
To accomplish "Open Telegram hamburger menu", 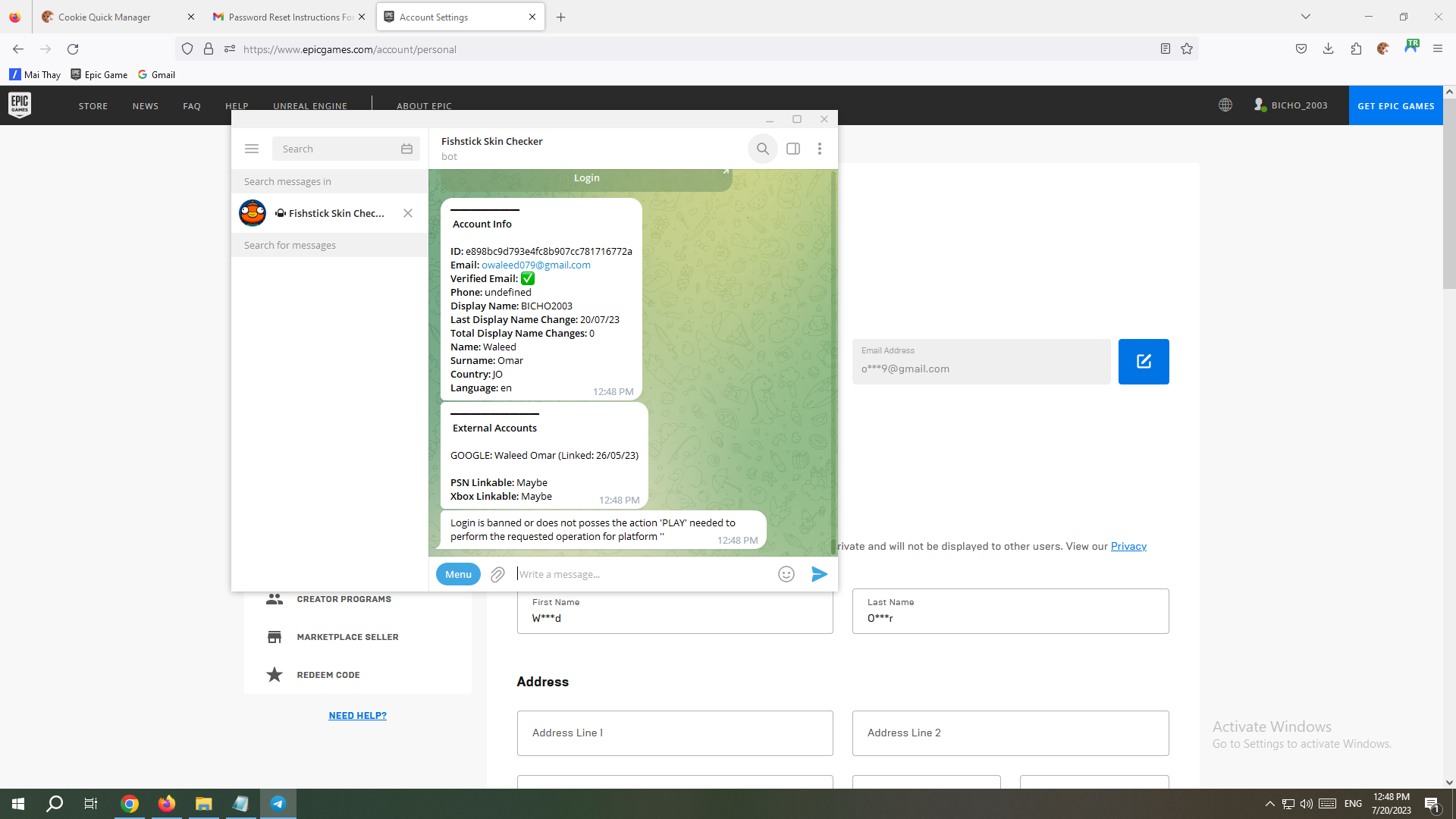I will (x=252, y=149).
